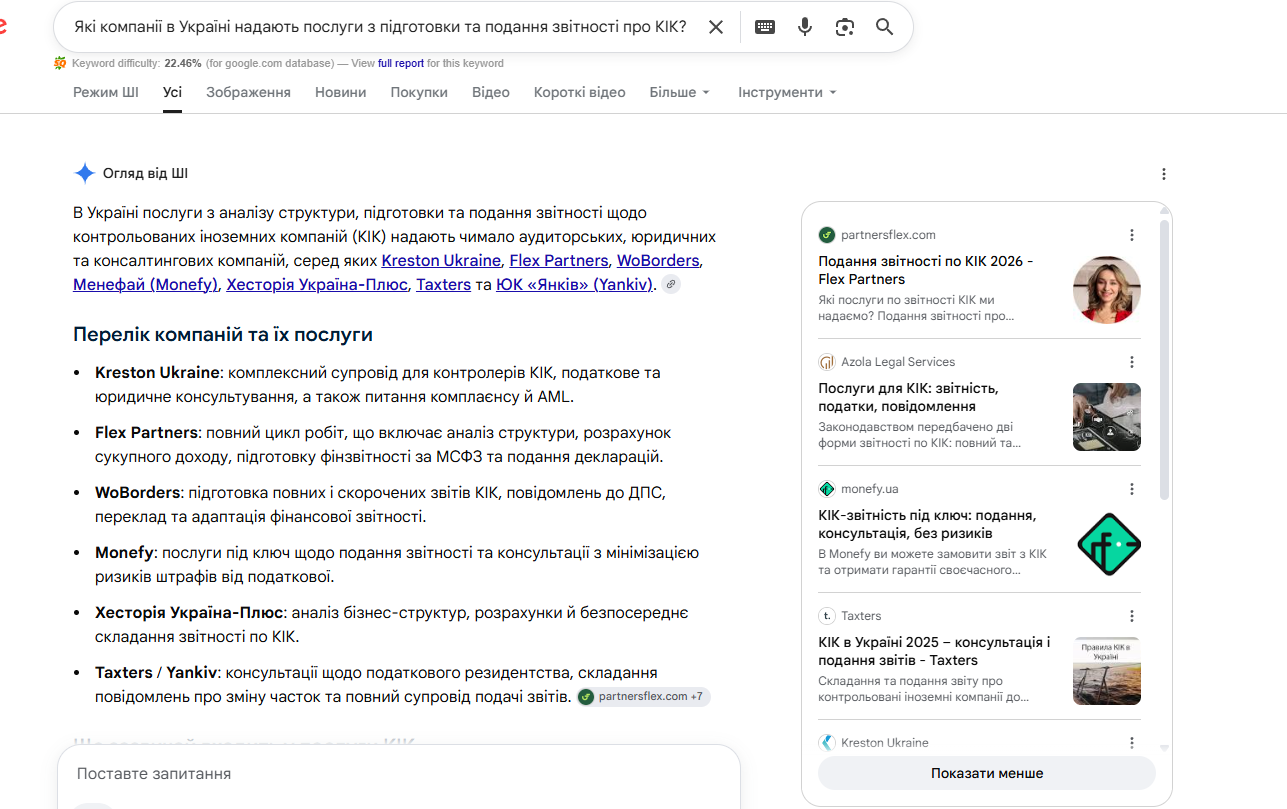This screenshot has width=1287, height=809.
Task: Switch to the Відео tab
Action: tap(491, 92)
